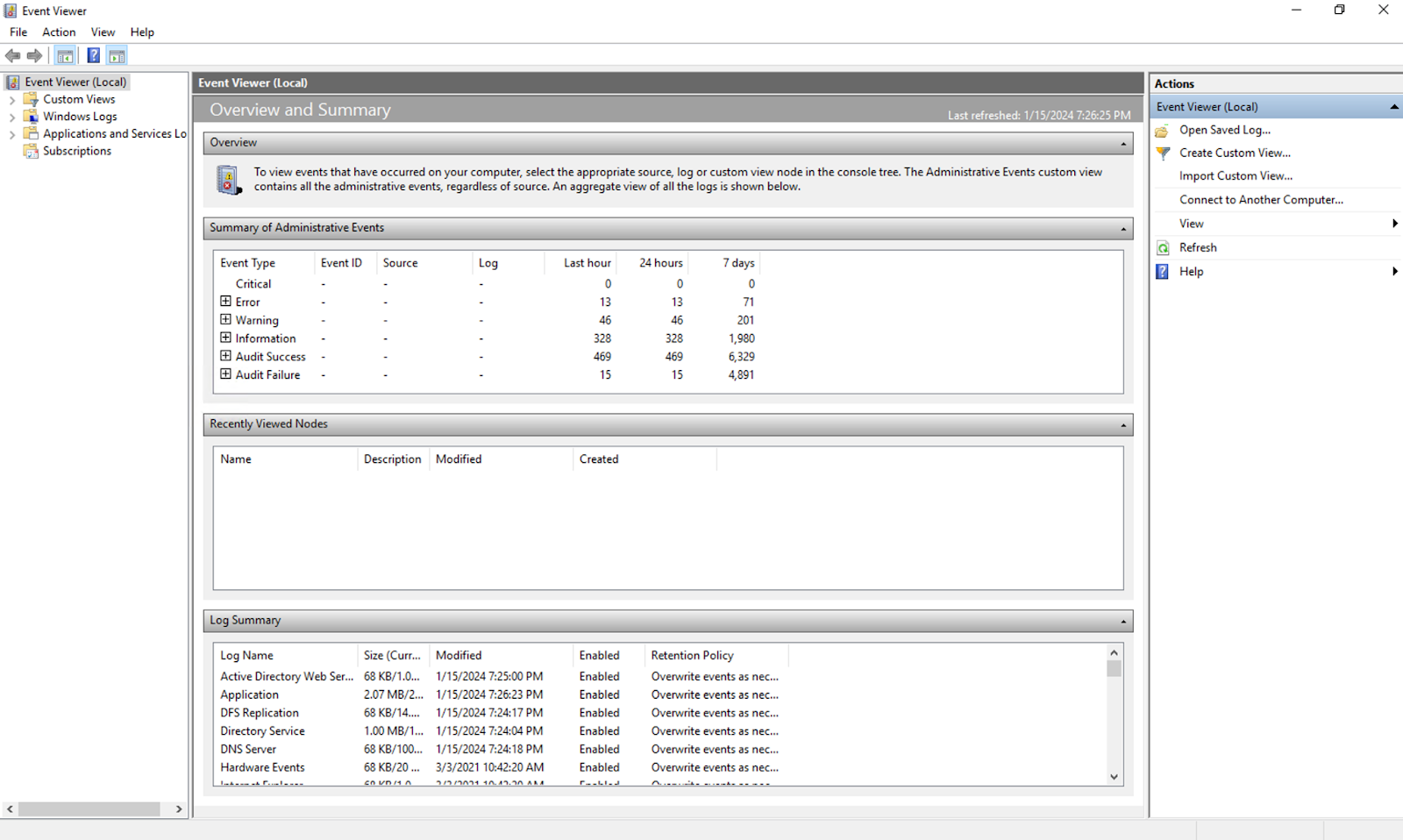Screen dimensions: 1403x840
Task: Click the Log Summary scroll up arrow
Action: tap(1114, 652)
